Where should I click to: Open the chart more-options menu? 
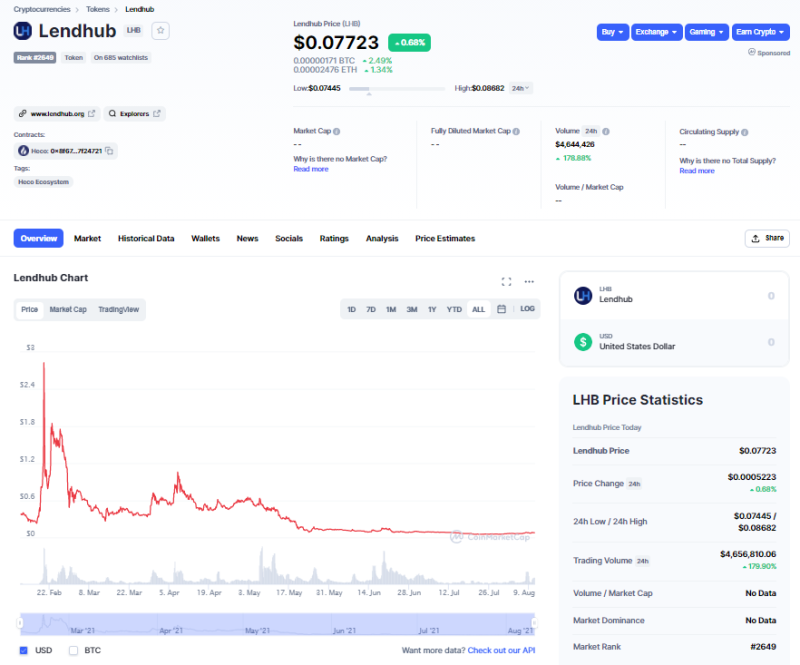click(x=527, y=281)
